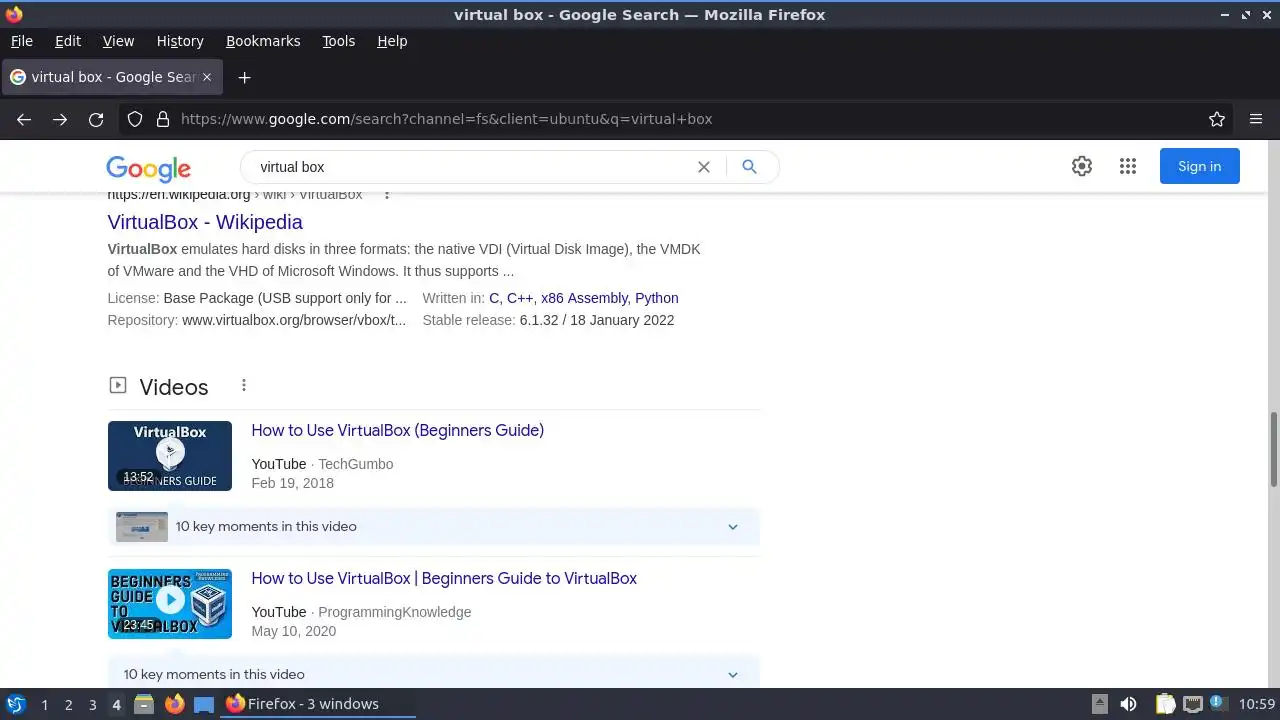Open the Edit menu
Screen dimensions: 1280x720
tap(68, 41)
